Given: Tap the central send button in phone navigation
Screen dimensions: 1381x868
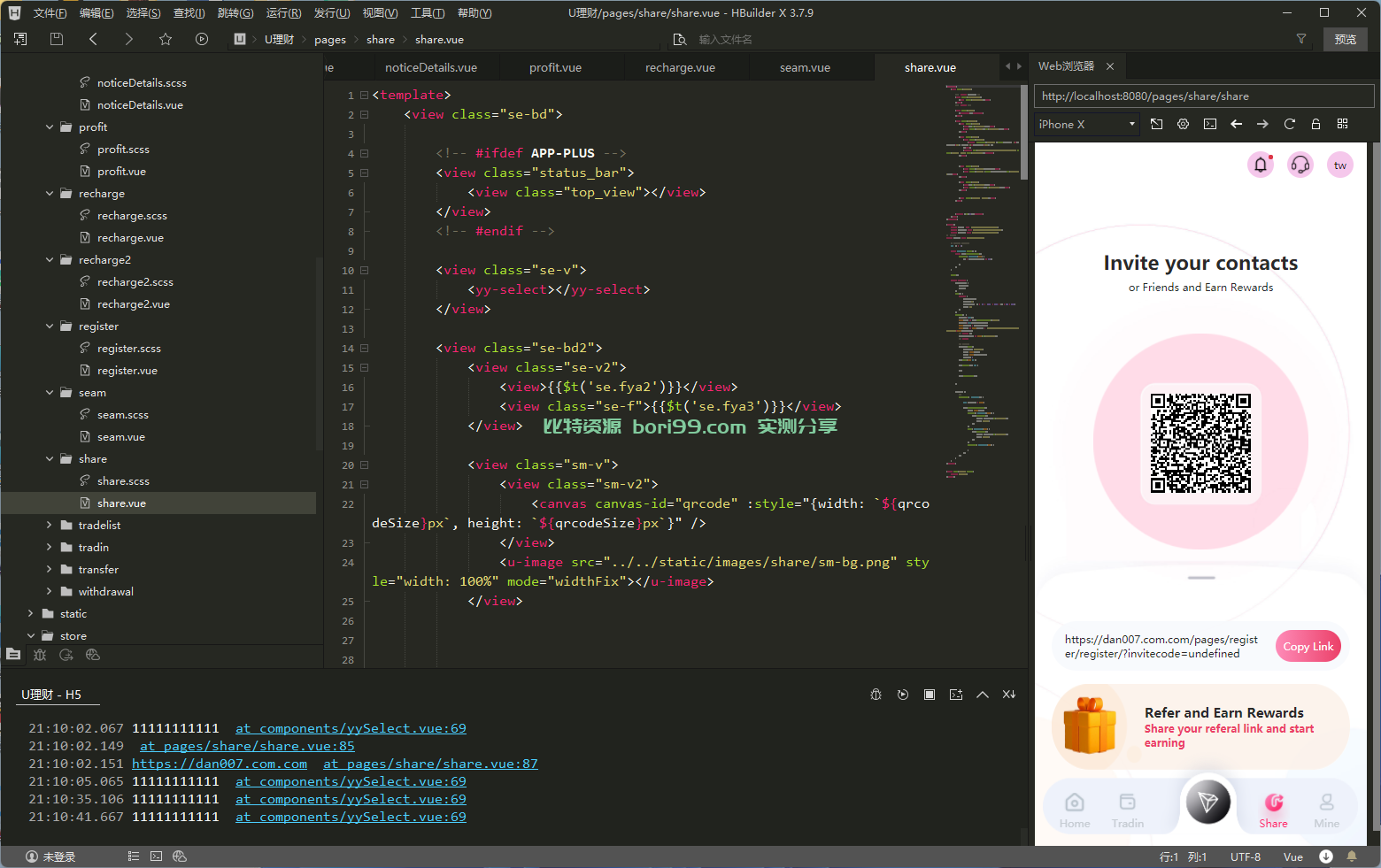Looking at the screenshot, I should 1207,802.
